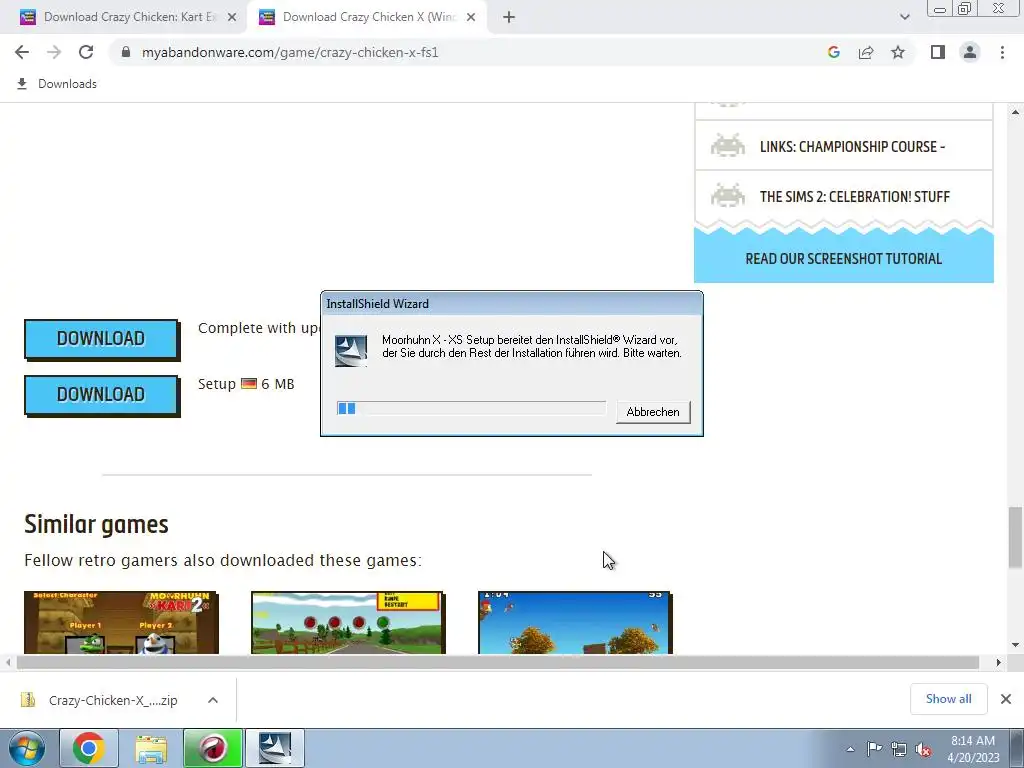Open Windows Explorer from the taskbar

pyautogui.click(x=151, y=748)
